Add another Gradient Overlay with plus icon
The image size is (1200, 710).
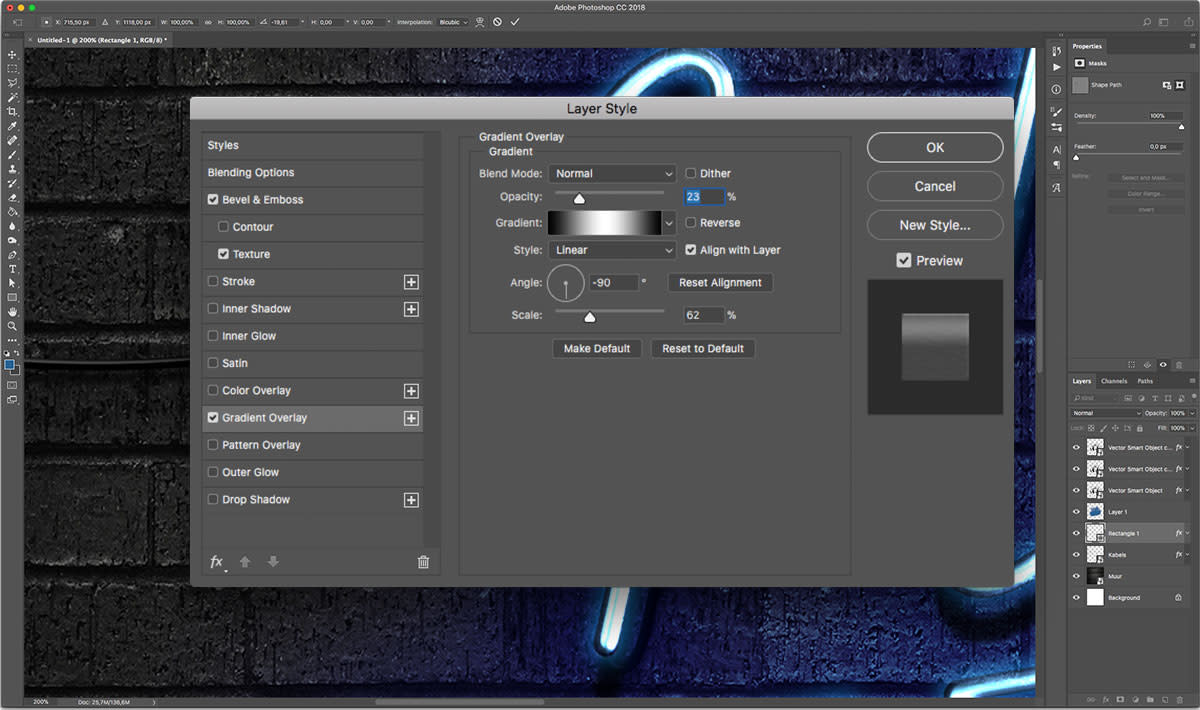coord(411,418)
